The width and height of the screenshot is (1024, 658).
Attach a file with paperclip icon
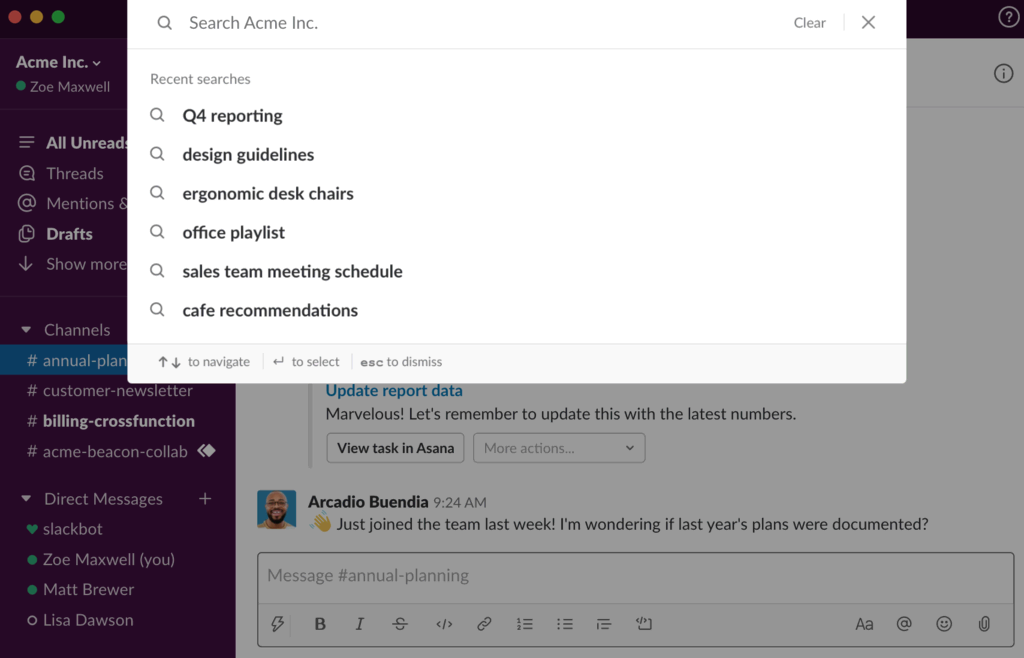click(984, 624)
